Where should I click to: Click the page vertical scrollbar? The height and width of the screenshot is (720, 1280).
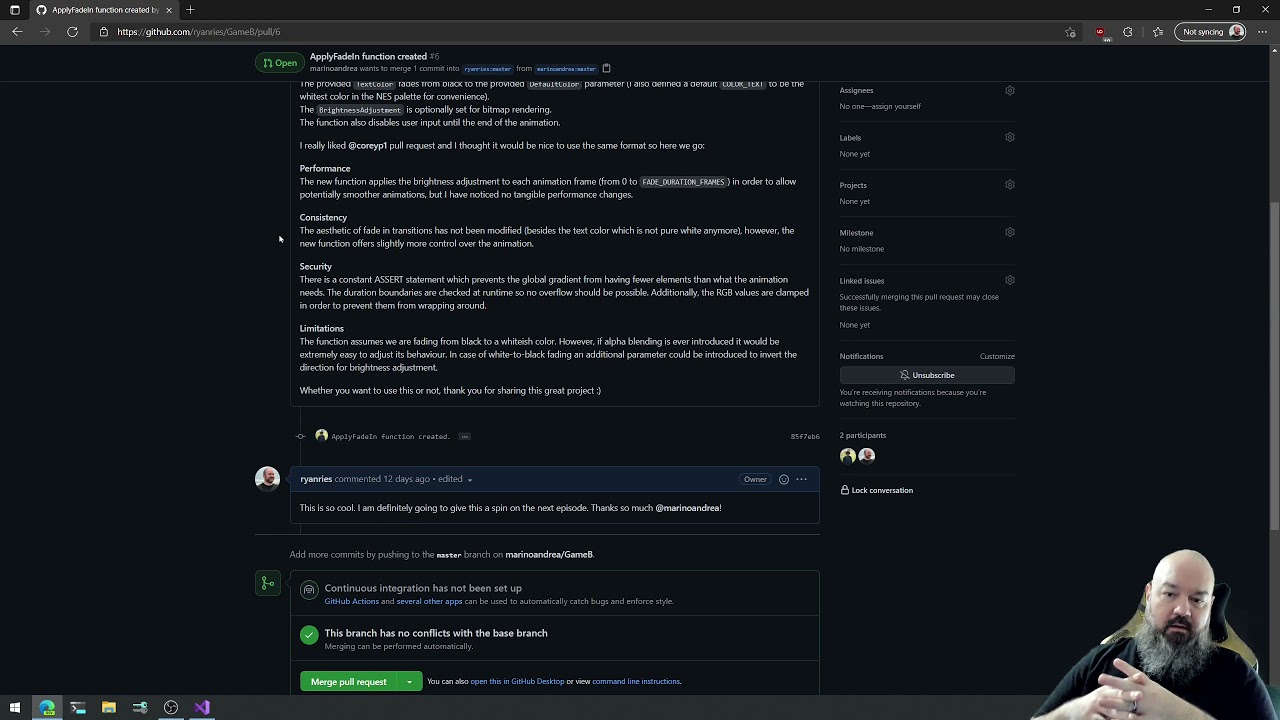click(1274, 365)
